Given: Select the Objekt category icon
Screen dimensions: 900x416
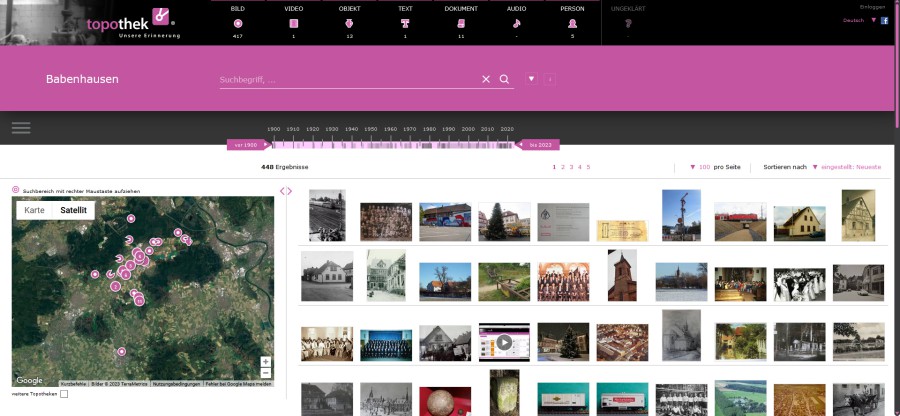Looking at the screenshot, I should (349, 22).
